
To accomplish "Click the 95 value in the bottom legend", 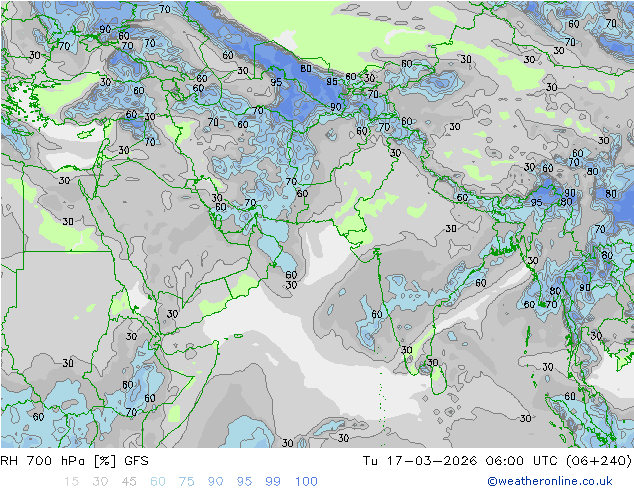I will (244, 482).
